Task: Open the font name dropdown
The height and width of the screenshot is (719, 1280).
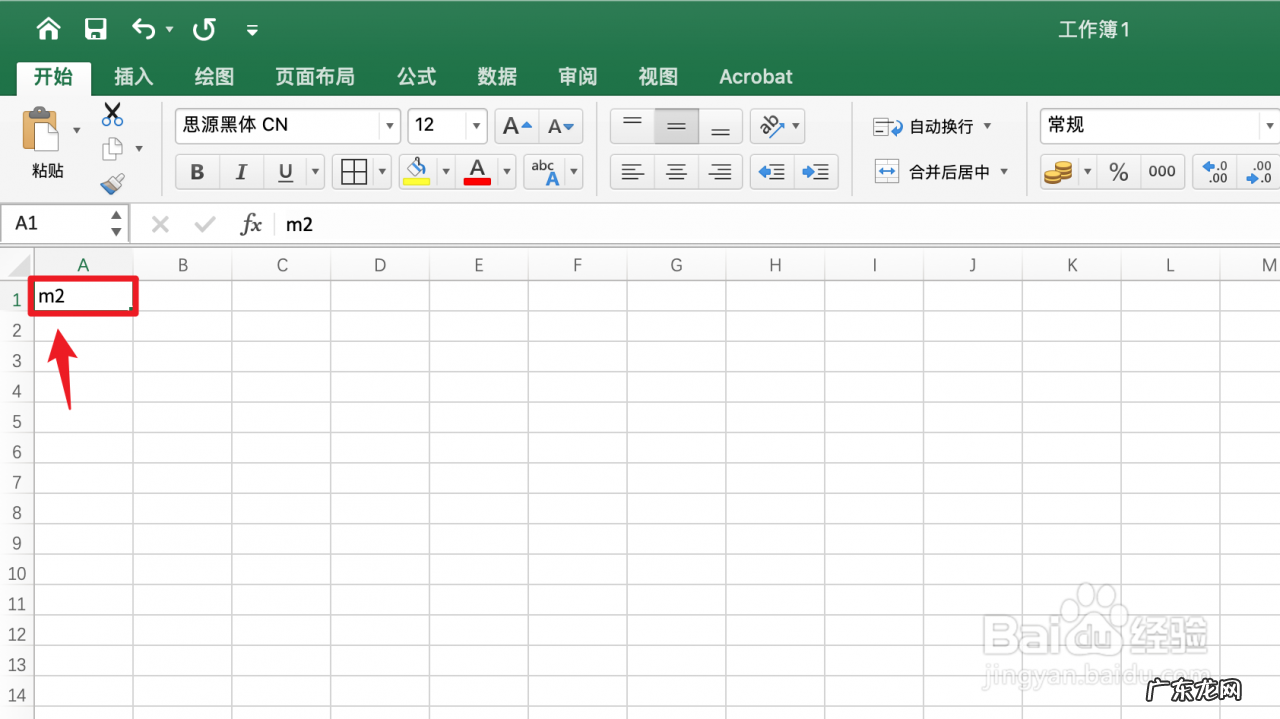Action: (x=389, y=125)
